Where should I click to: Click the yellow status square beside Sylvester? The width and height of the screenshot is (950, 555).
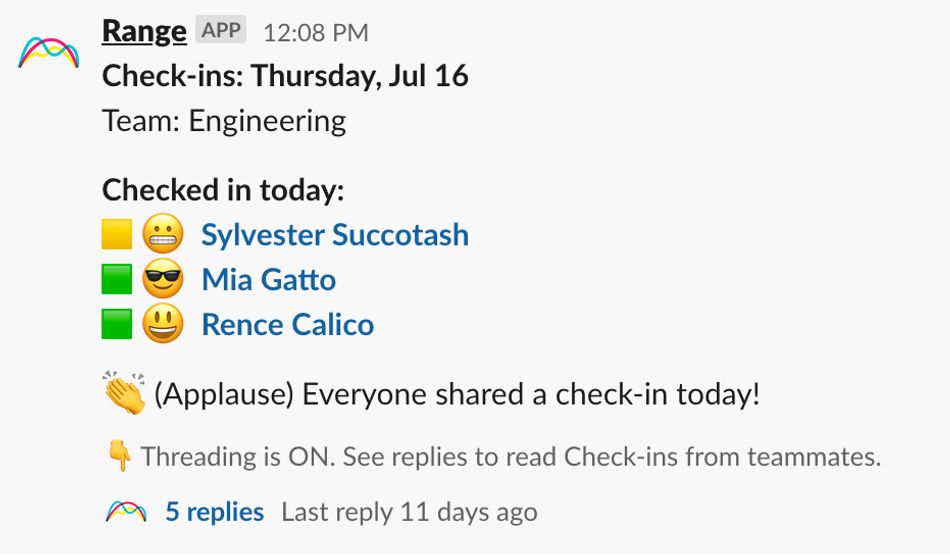[117, 235]
